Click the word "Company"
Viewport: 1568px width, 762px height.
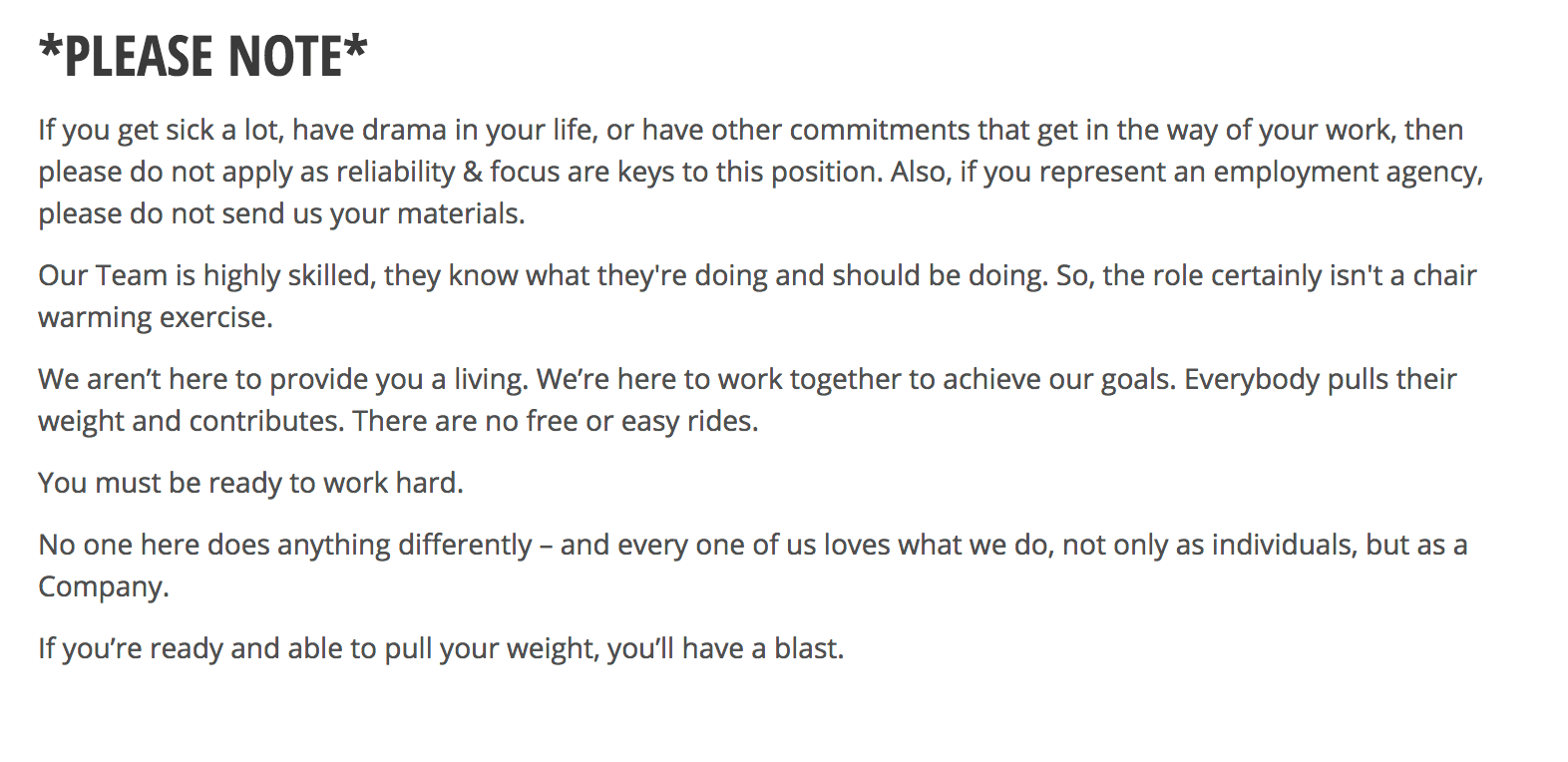pos(101,587)
